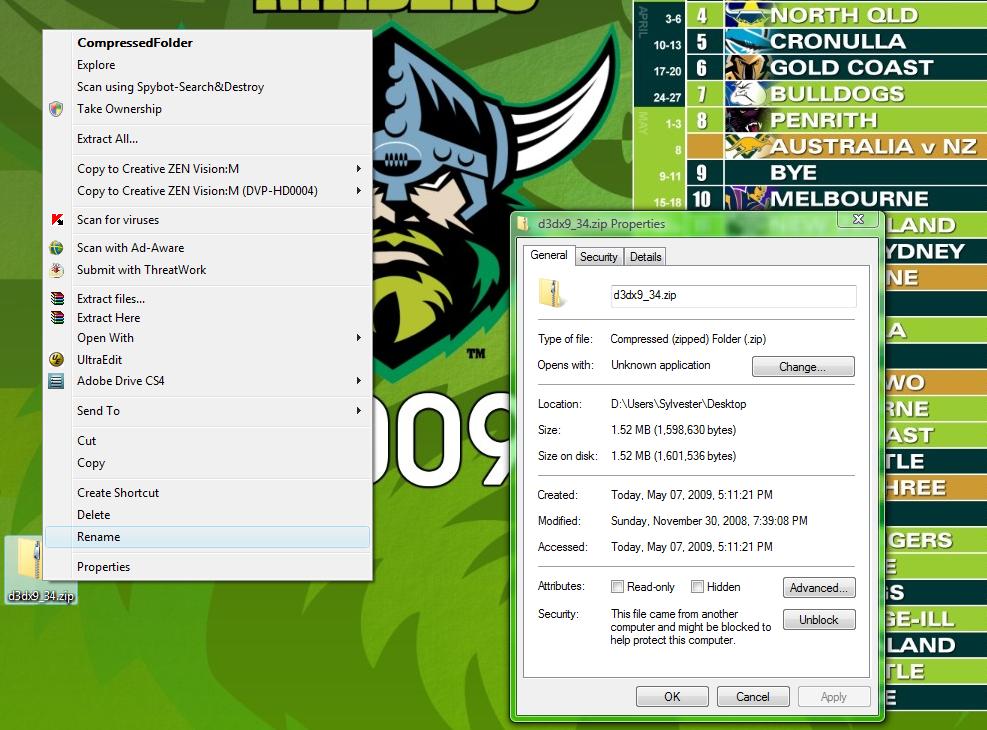Click the zipped folder icon in Properties dialog

552,294
